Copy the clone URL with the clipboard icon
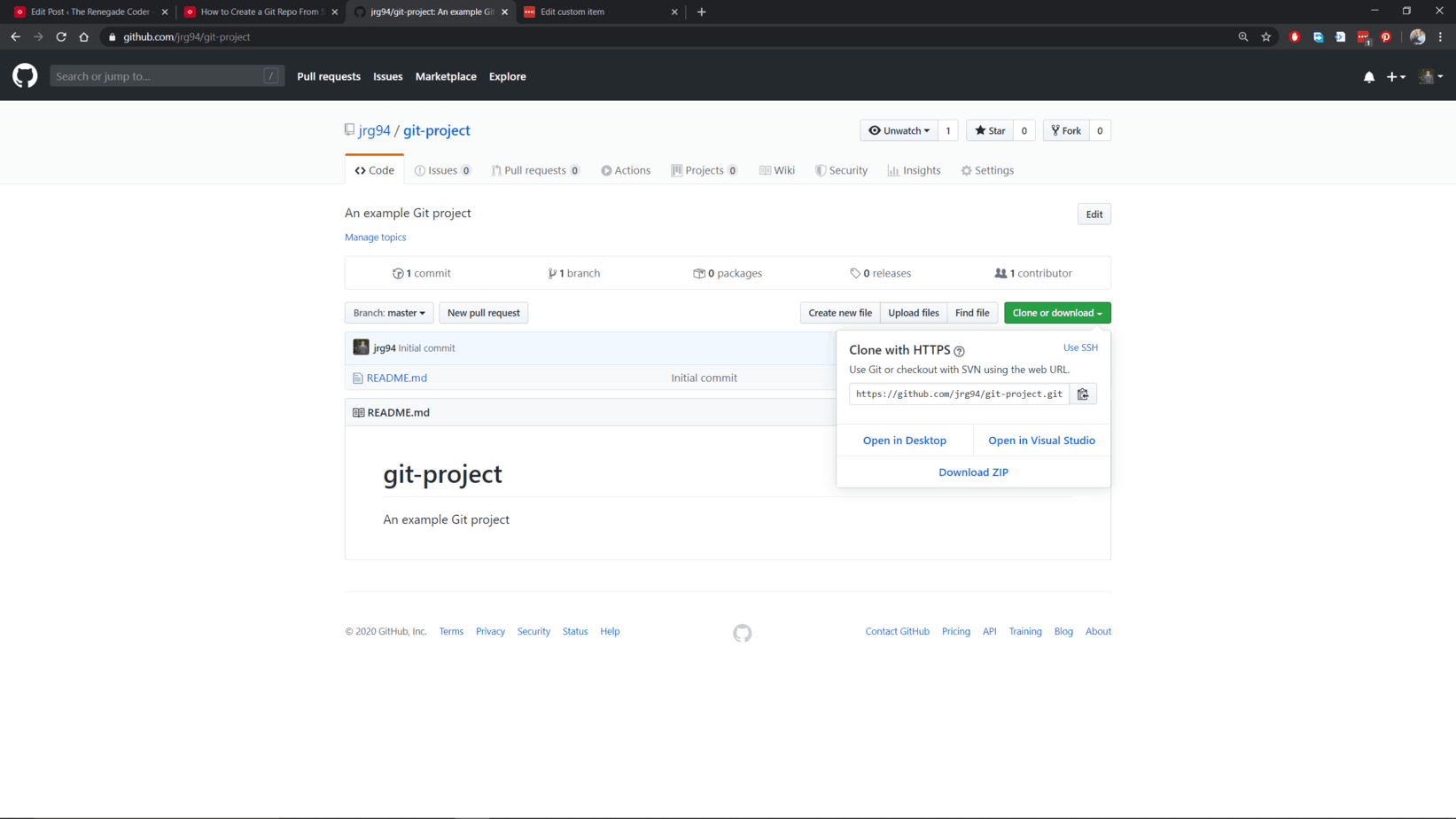1456x819 pixels. pyautogui.click(x=1083, y=394)
